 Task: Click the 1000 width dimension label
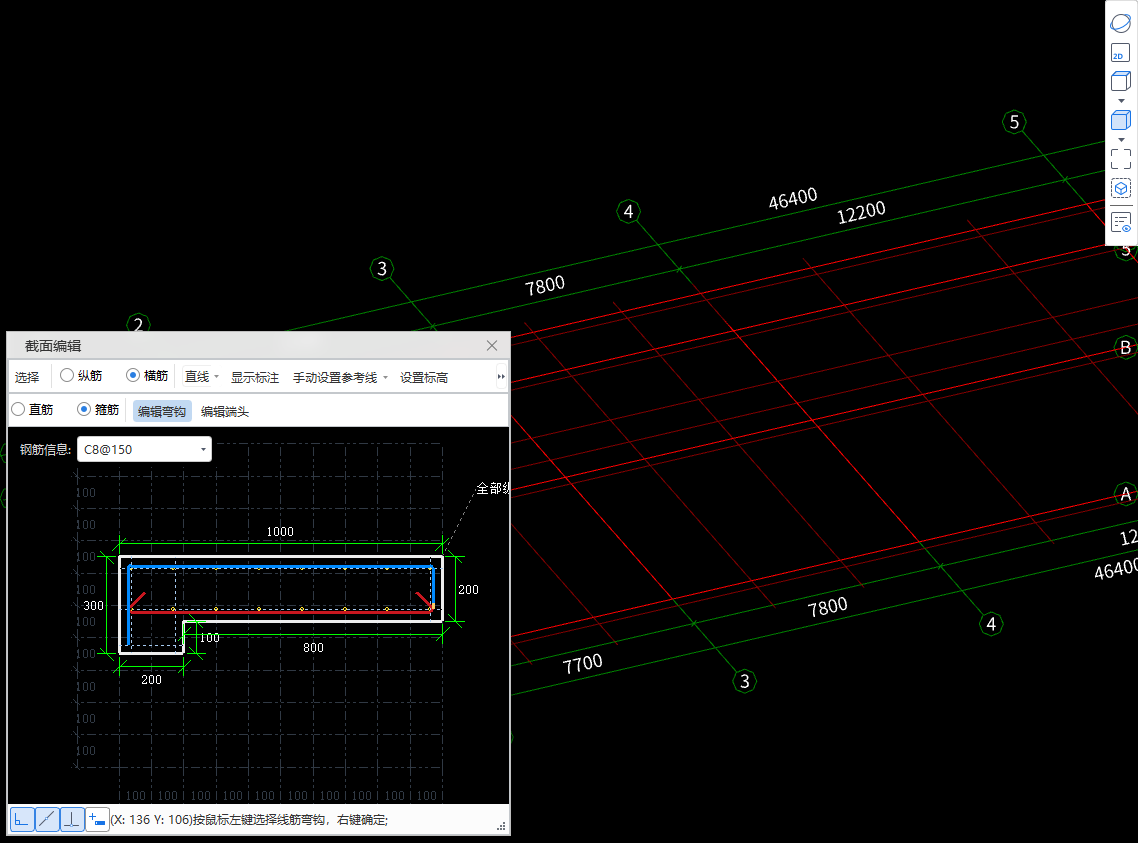pyautogui.click(x=280, y=532)
